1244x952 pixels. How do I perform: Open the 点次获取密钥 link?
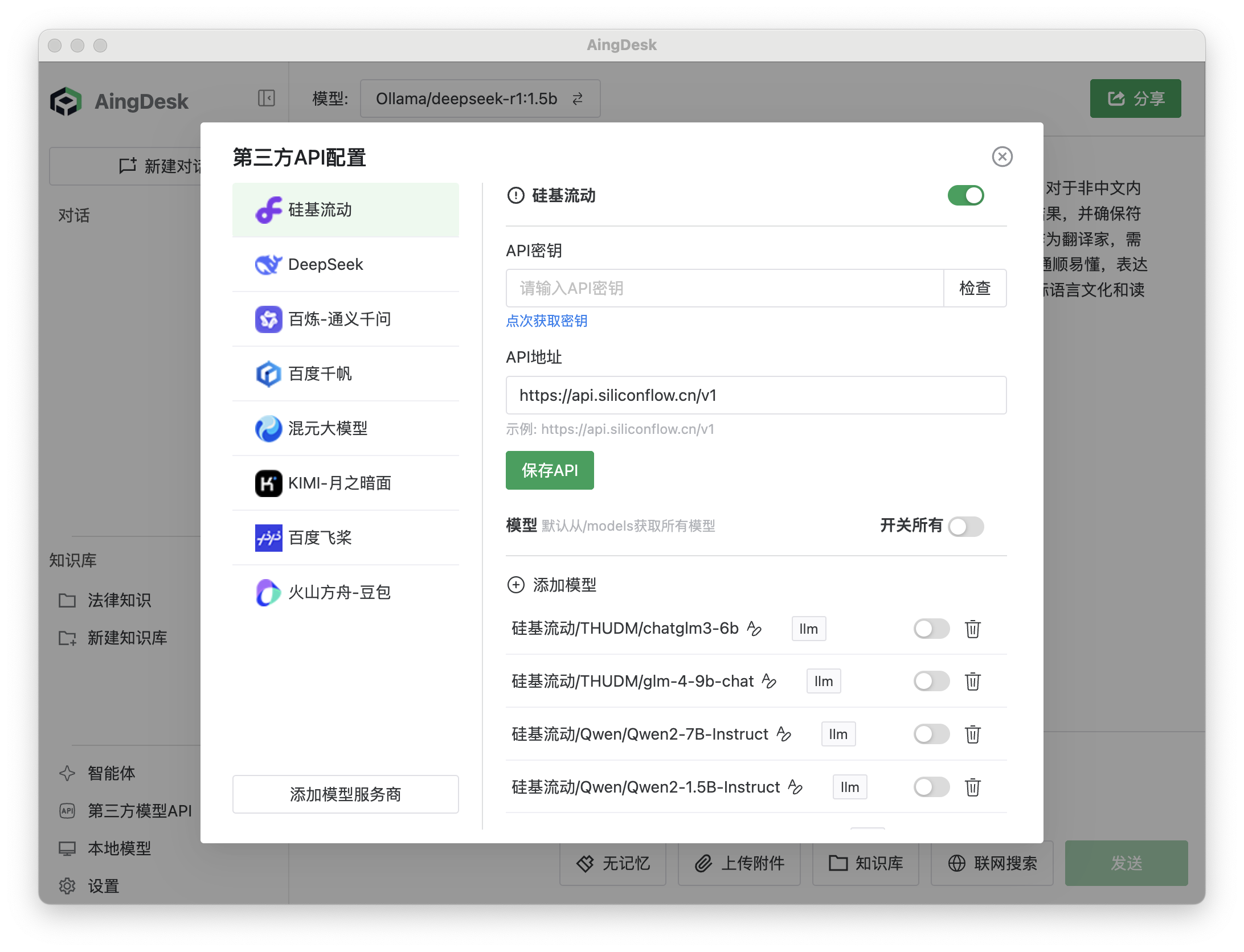(x=547, y=321)
